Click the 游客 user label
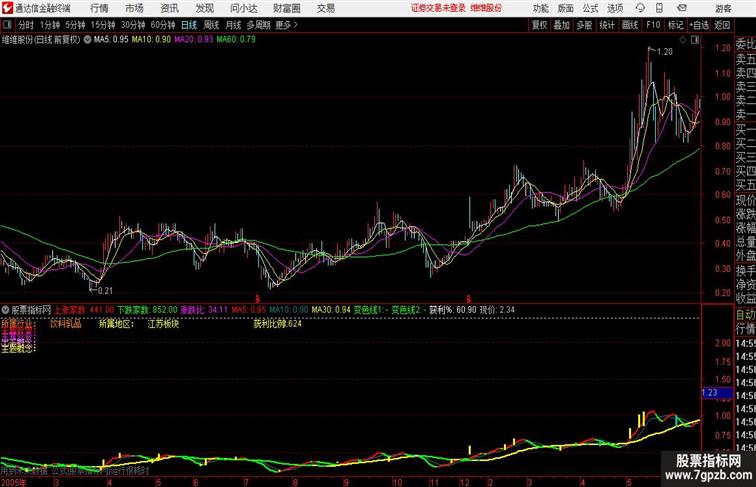 [x=723, y=8]
